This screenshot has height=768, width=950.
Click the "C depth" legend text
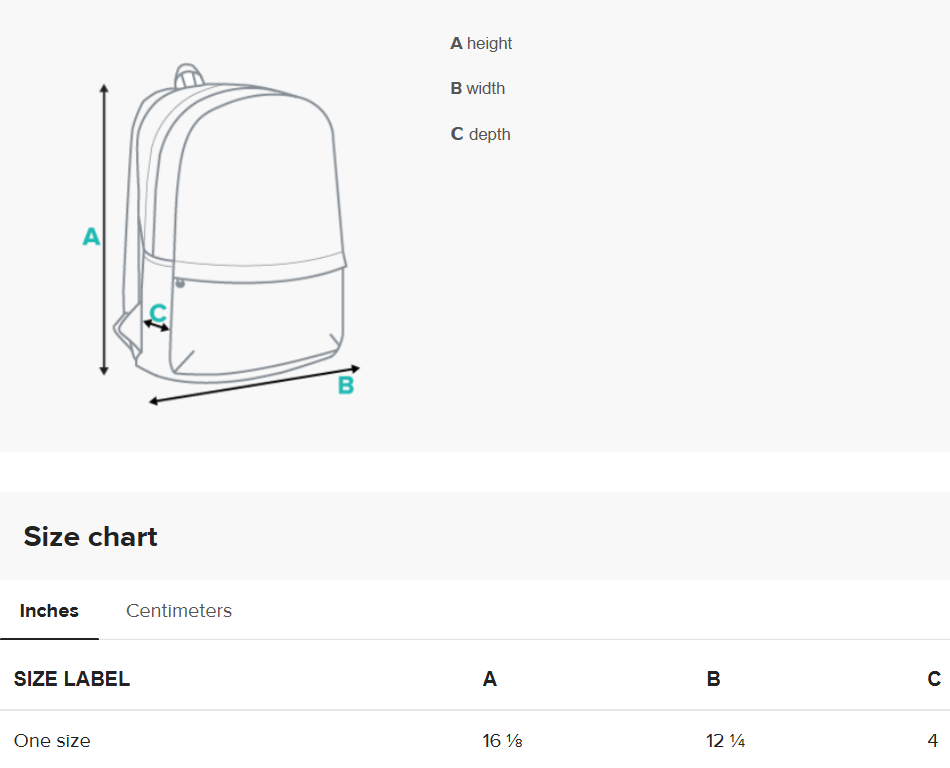pos(480,135)
